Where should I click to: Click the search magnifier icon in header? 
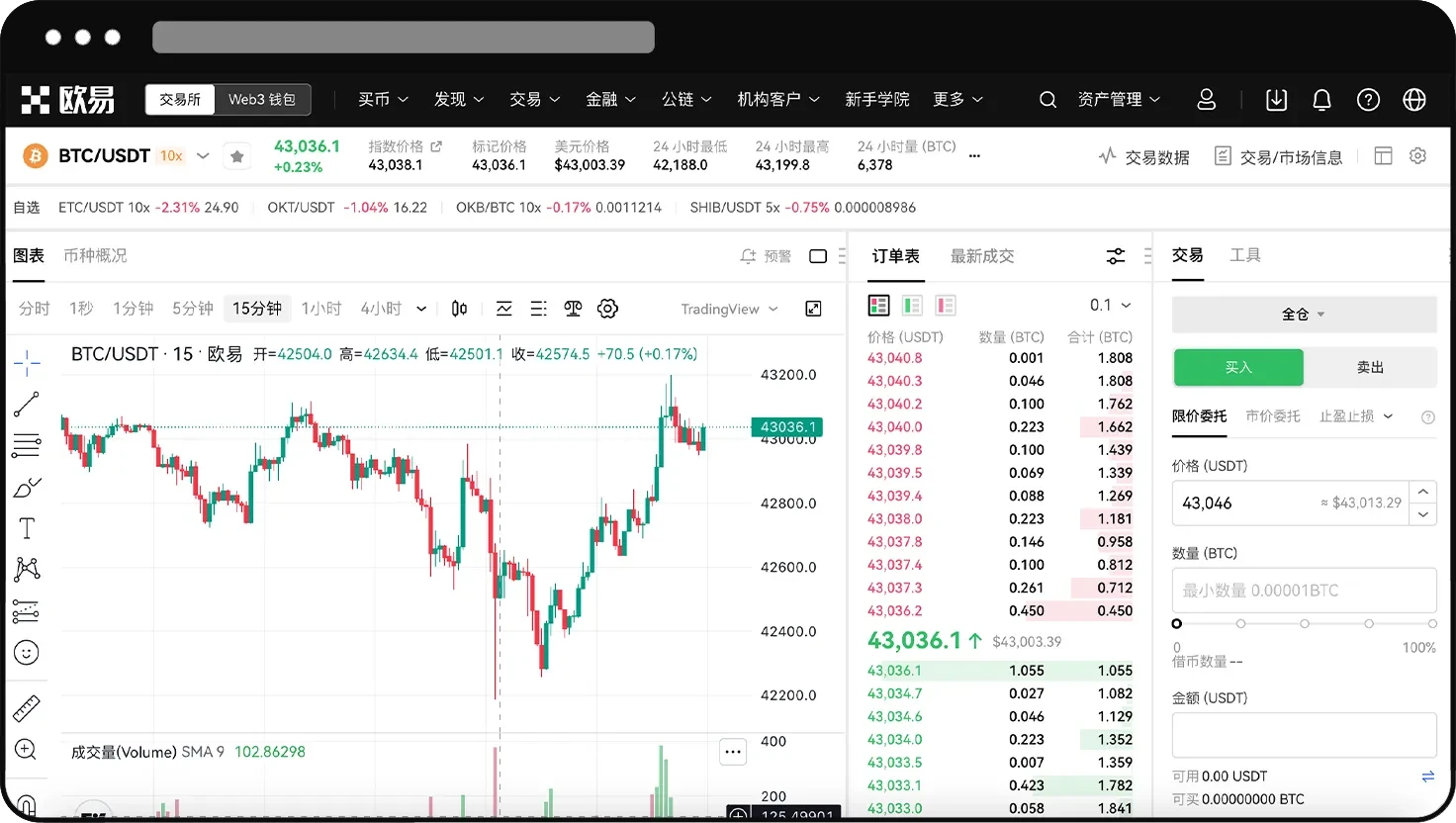[1047, 99]
